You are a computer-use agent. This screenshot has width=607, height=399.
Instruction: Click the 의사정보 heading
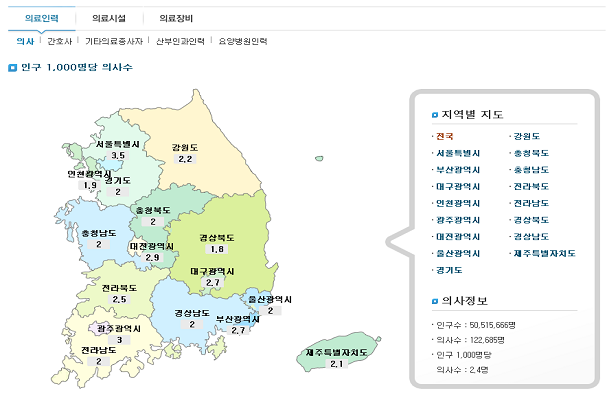tap(465, 300)
